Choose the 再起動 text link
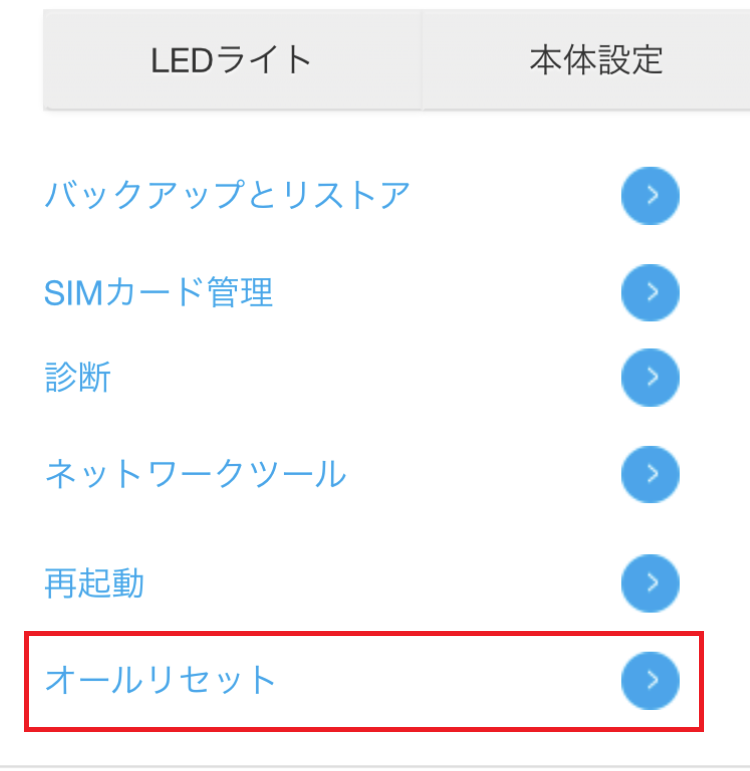The image size is (750, 771). coord(94,583)
